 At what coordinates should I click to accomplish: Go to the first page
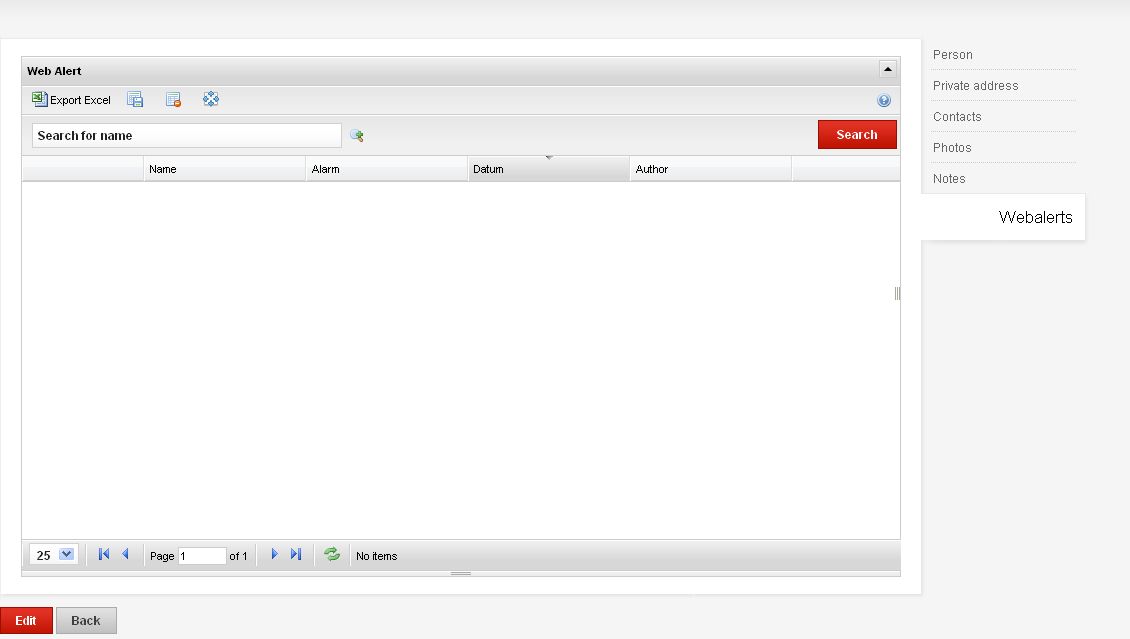pos(103,555)
